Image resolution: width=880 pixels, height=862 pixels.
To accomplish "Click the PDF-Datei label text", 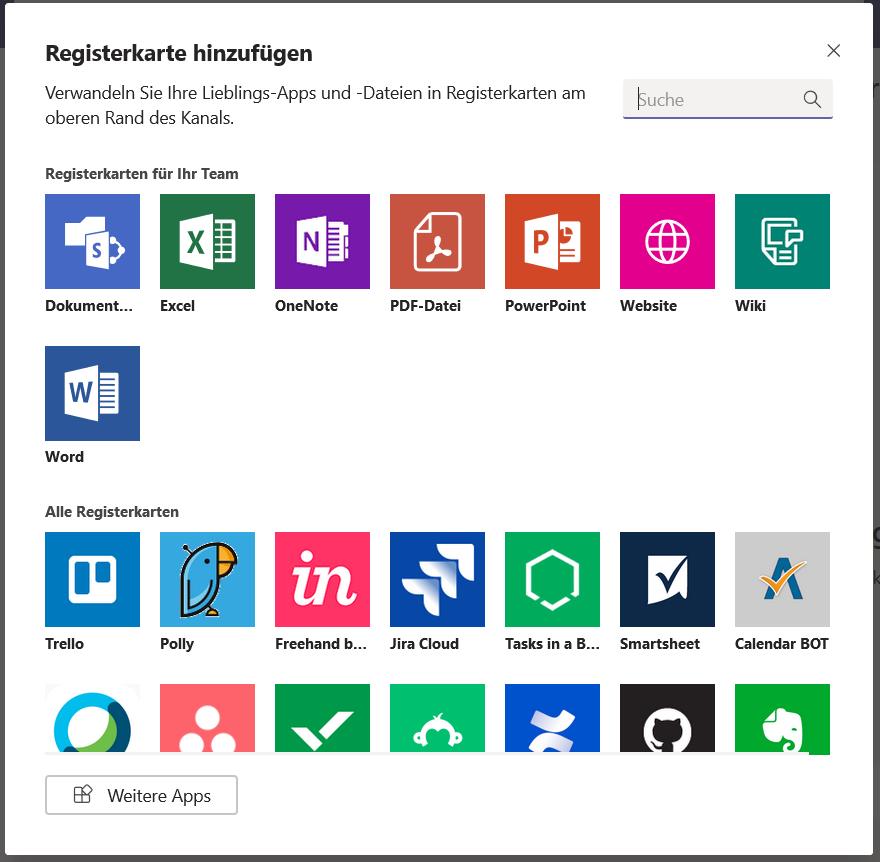I will point(425,306).
